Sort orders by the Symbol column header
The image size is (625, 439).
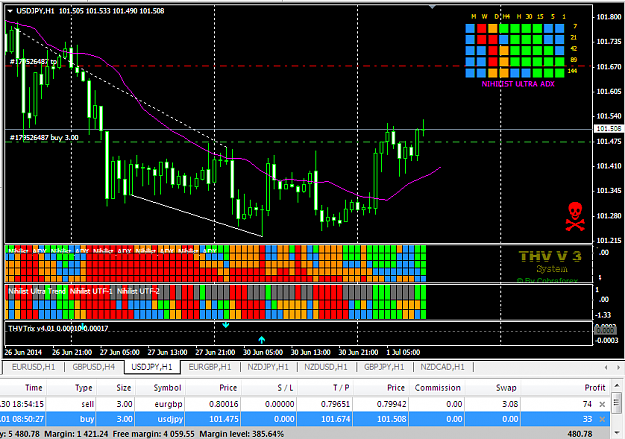167,388
